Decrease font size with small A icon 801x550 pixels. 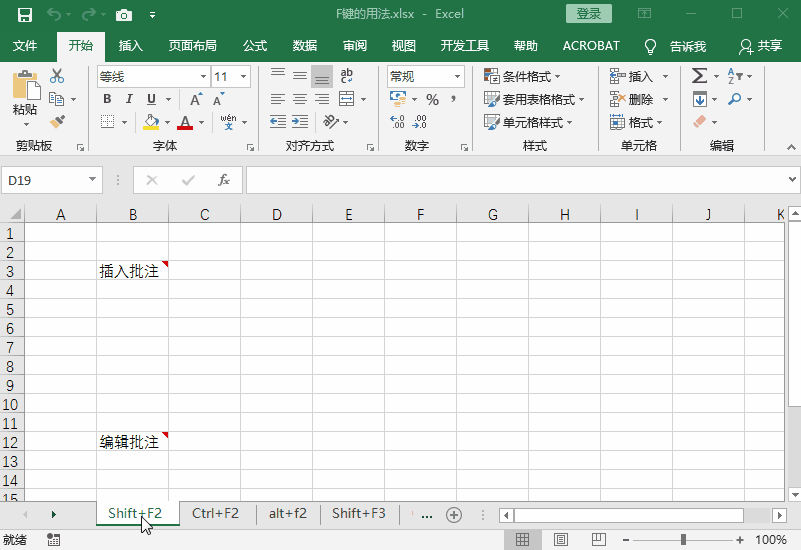tap(219, 99)
